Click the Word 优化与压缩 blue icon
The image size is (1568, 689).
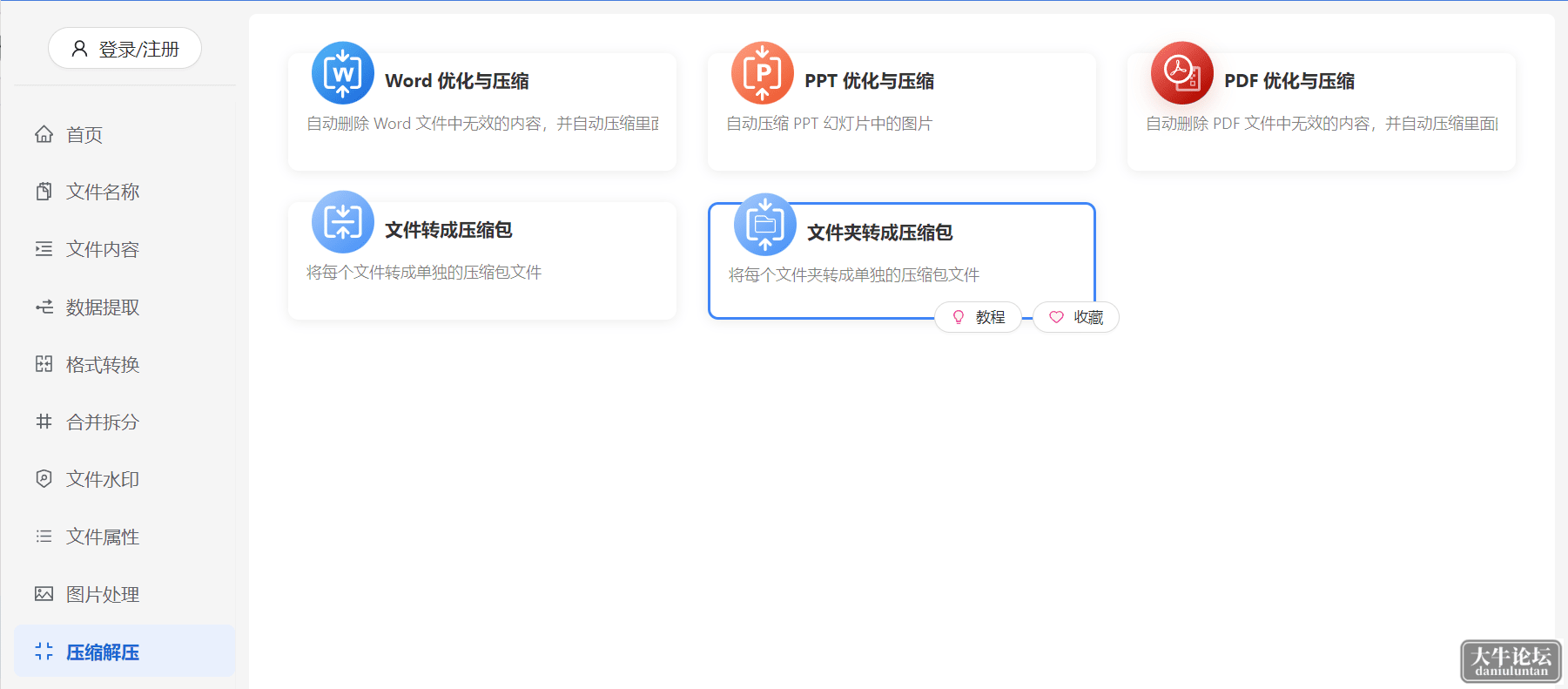343,73
